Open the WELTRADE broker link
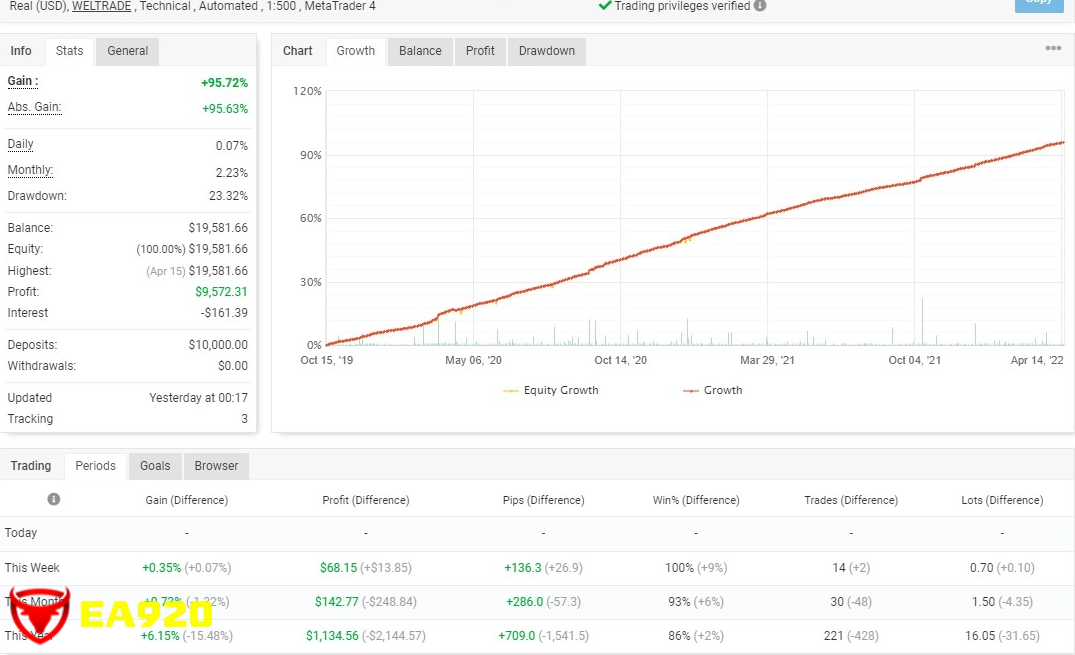1075x655 pixels. coord(102,6)
